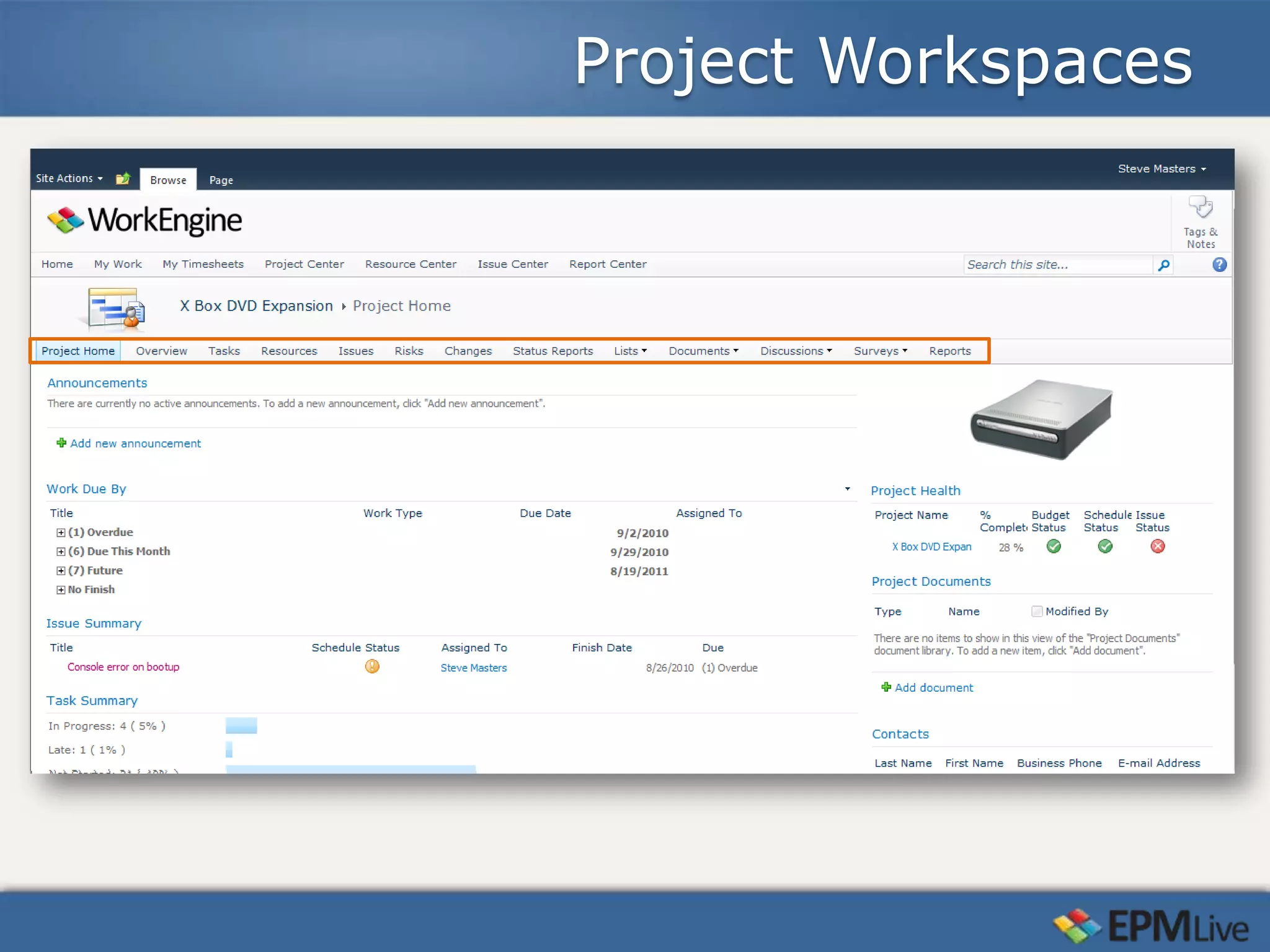This screenshot has width=1270, height=952.
Task: Click the Late task summary bar
Action: pyautogui.click(x=229, y=749)
